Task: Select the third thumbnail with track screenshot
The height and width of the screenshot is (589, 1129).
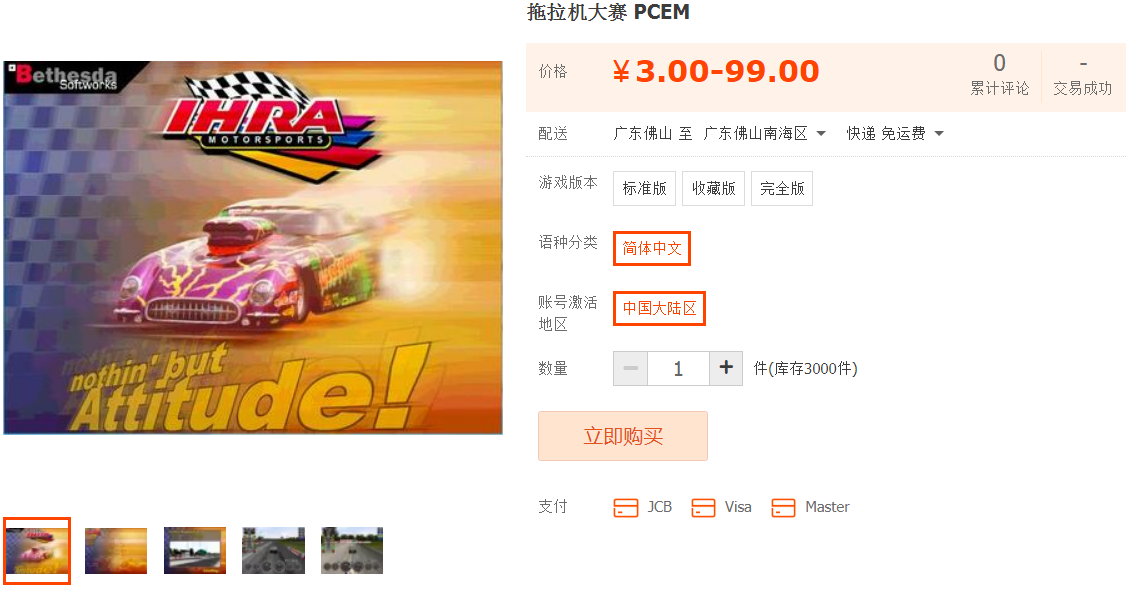Action: 195,551
